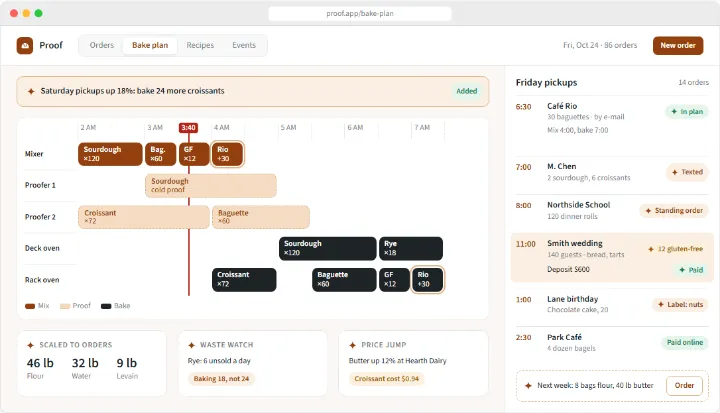
Task: Select the Mixer Rio +30 block
Action: pyautogui.click(x=227, y=154)
